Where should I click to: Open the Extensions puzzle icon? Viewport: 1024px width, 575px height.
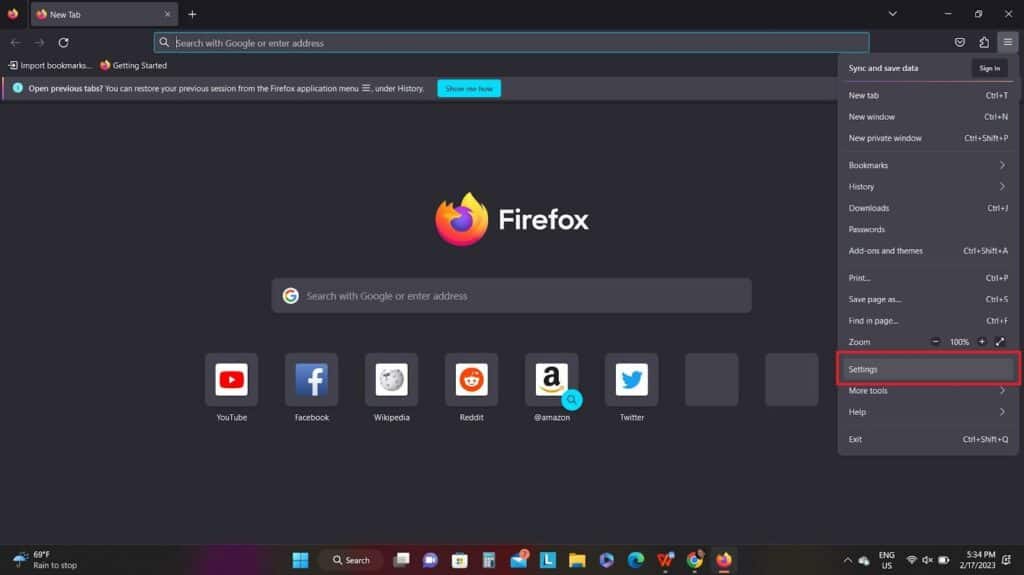984,42
